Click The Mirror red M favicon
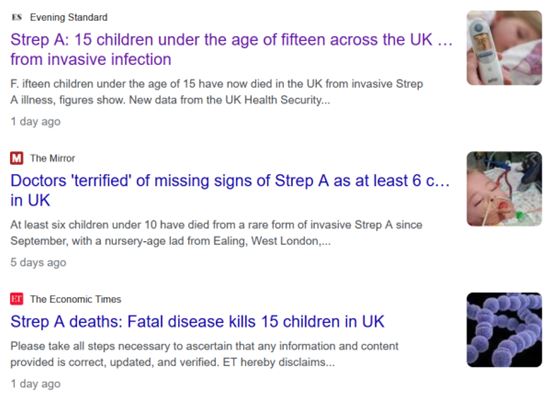The width and height of the screenshot is (557, 406). tap(17, 158)
